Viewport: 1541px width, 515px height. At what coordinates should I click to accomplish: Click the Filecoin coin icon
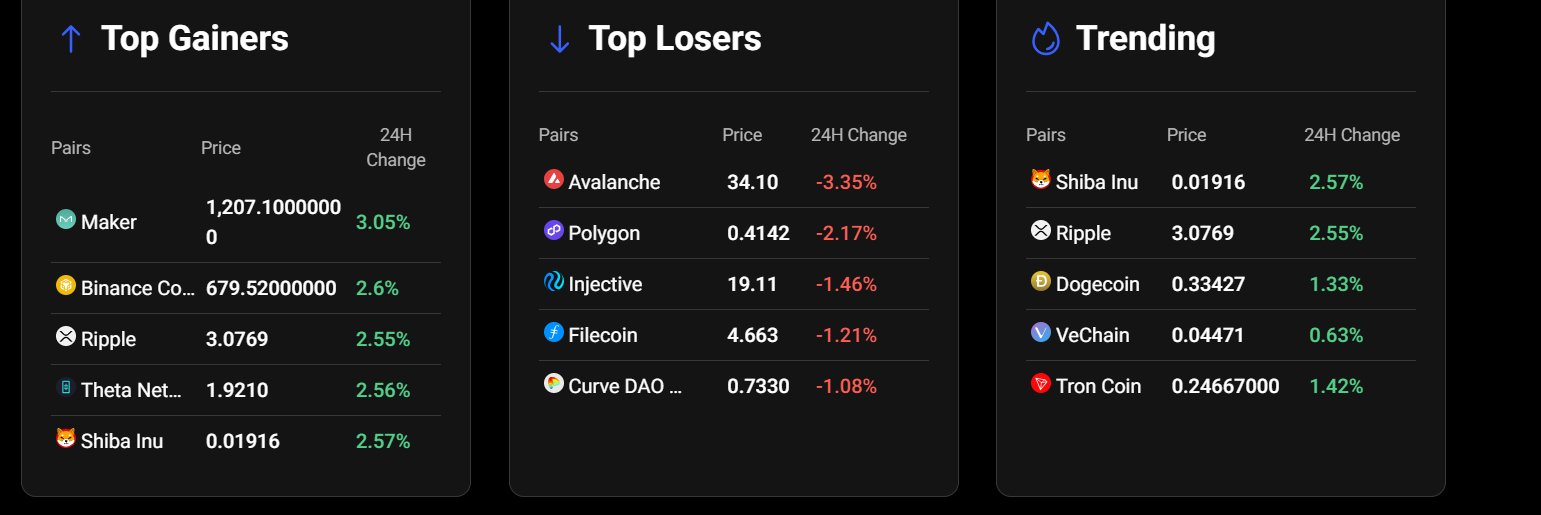[553, 332]
